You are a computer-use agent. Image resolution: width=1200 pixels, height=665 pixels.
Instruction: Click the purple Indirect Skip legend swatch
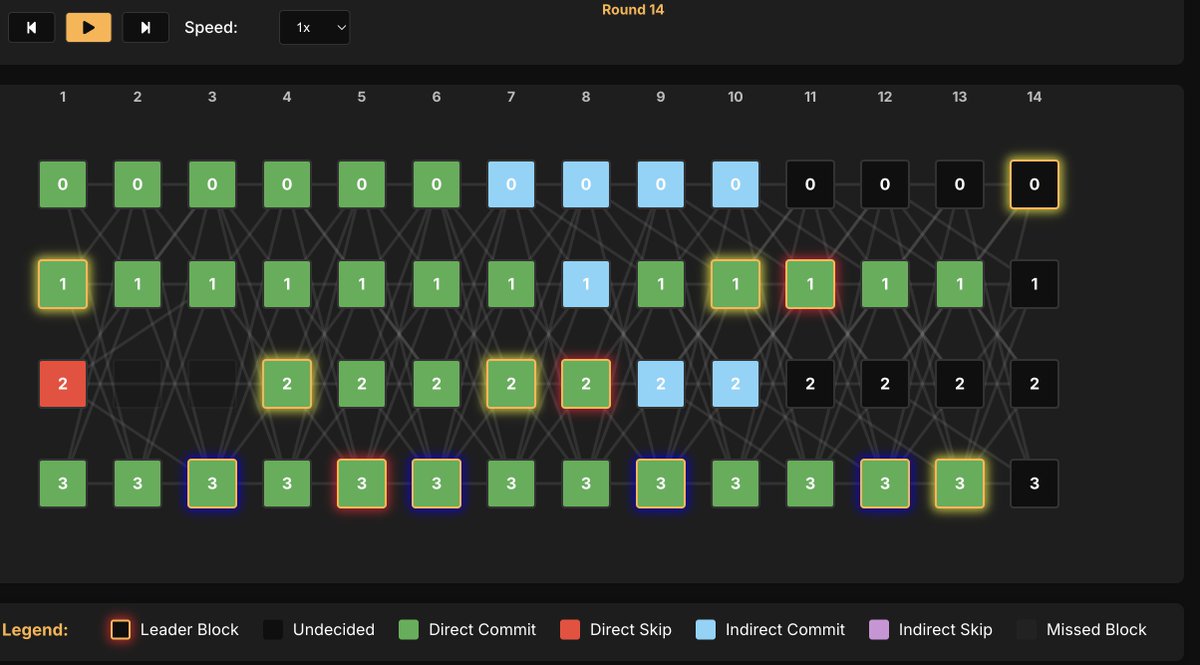coord(879,630)
